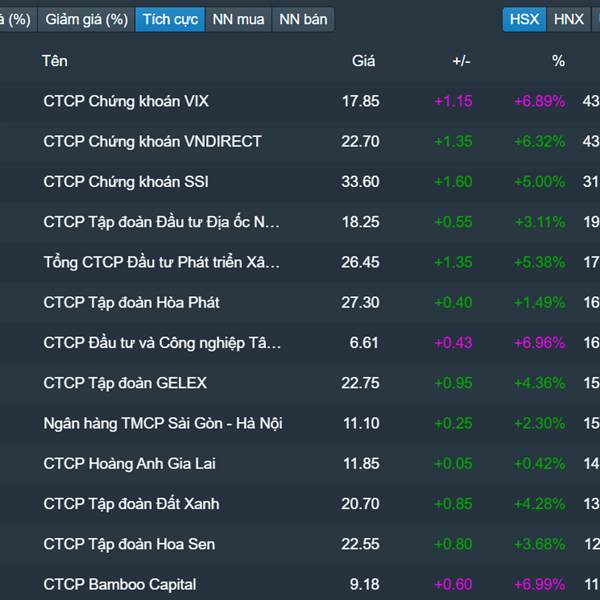600x600 pixels.
Task: Click the price 33.60 of SSI
Action: click(360, 182)
